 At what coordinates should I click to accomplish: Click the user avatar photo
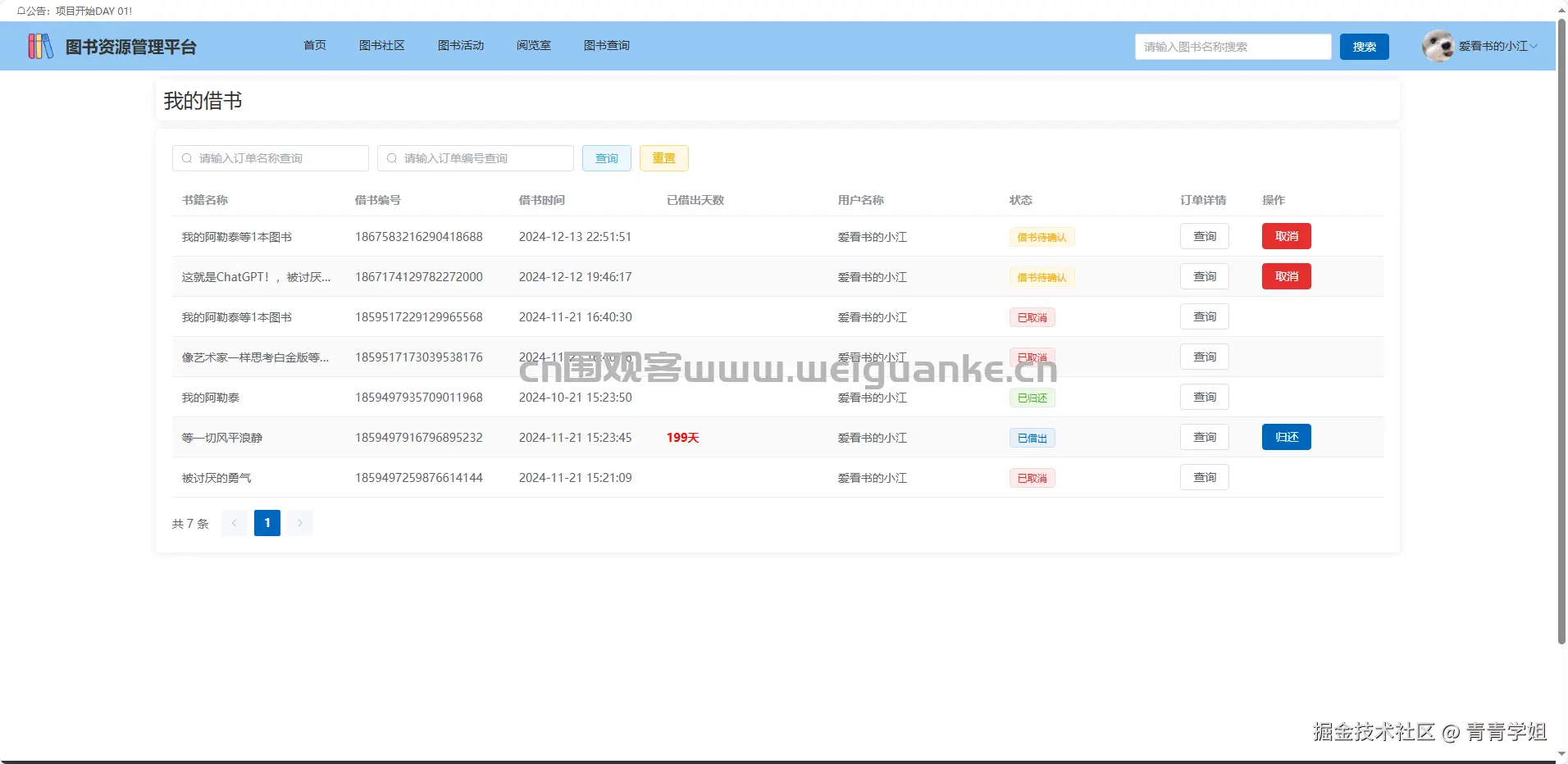pos(1438,46)
